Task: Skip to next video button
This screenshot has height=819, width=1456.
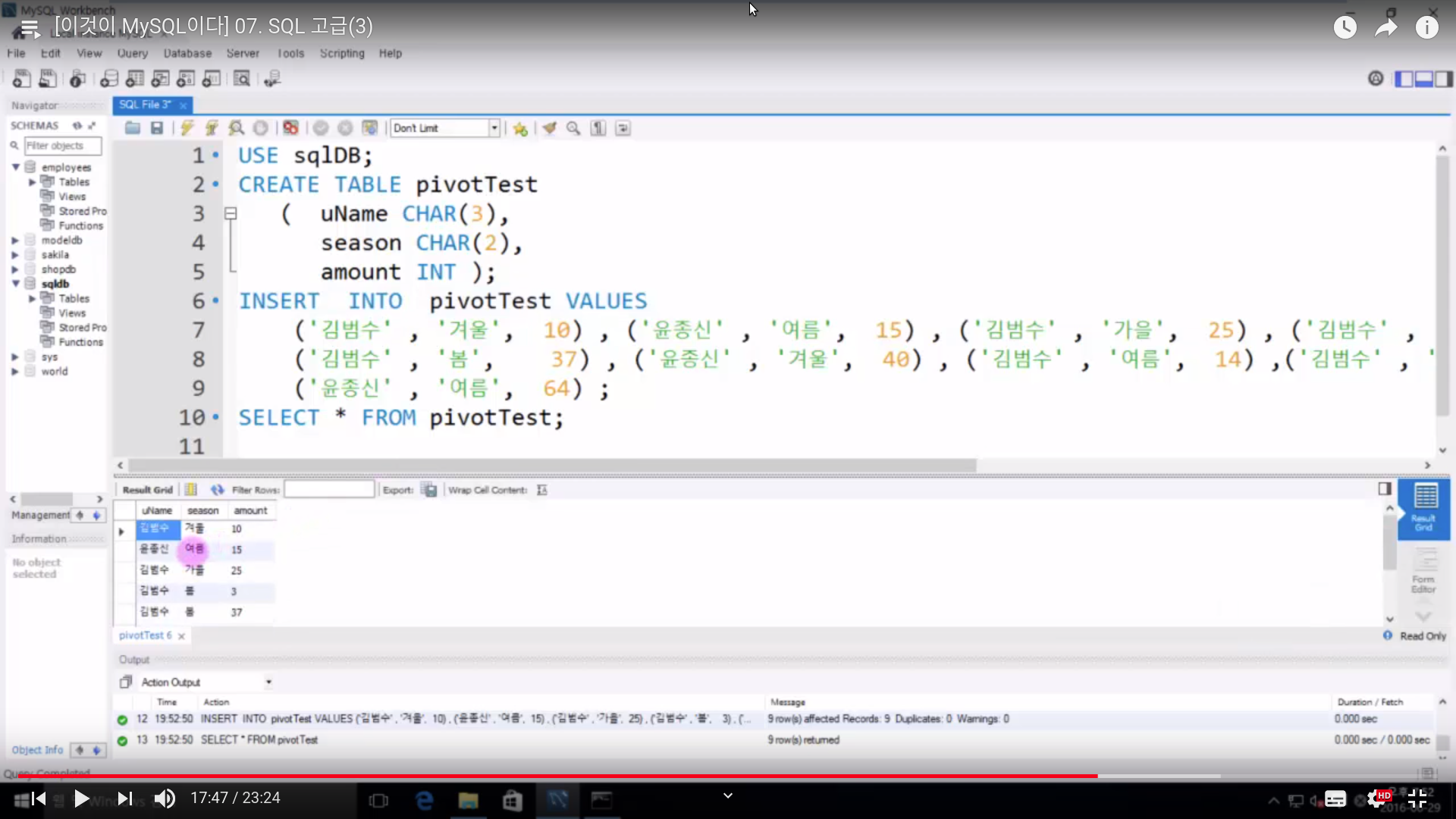Action: pos(125,799)
